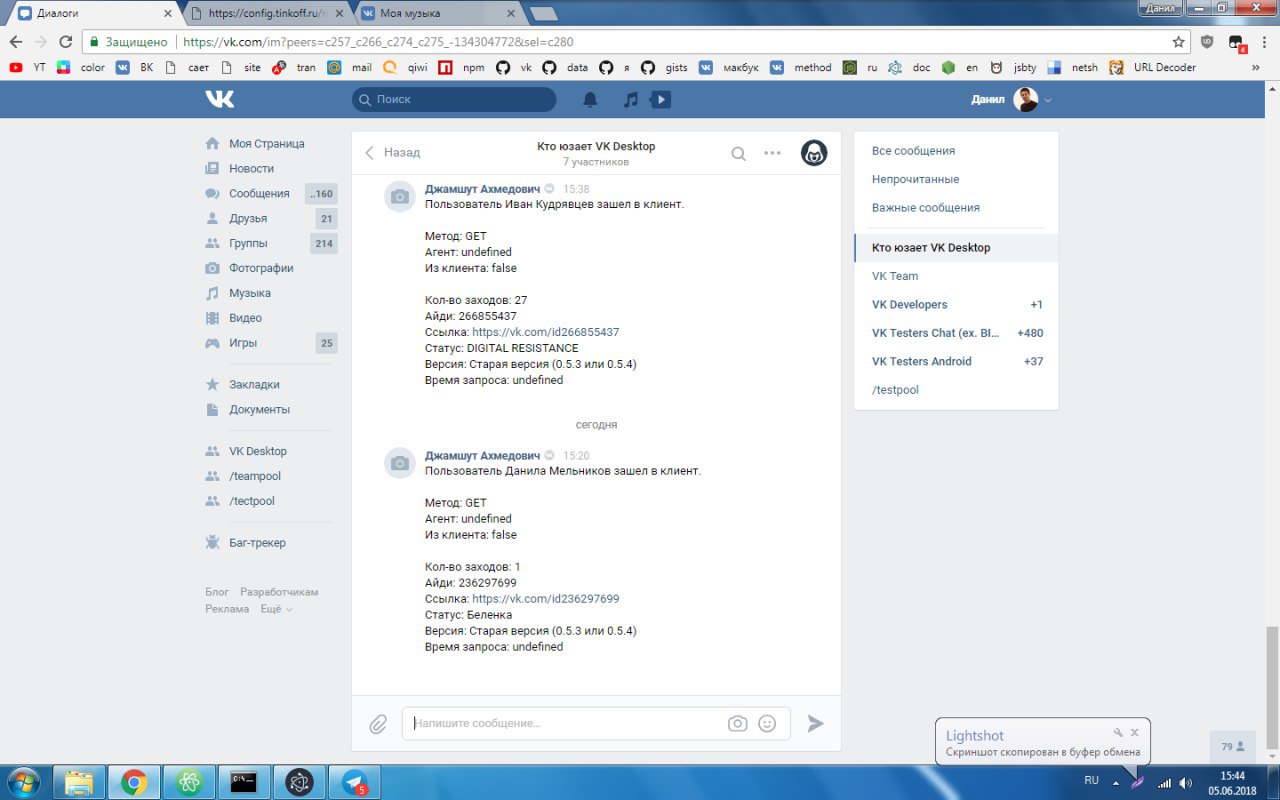Open the VK Testers Android conversation
The image size is (1280, 800).
click(956, 362)
